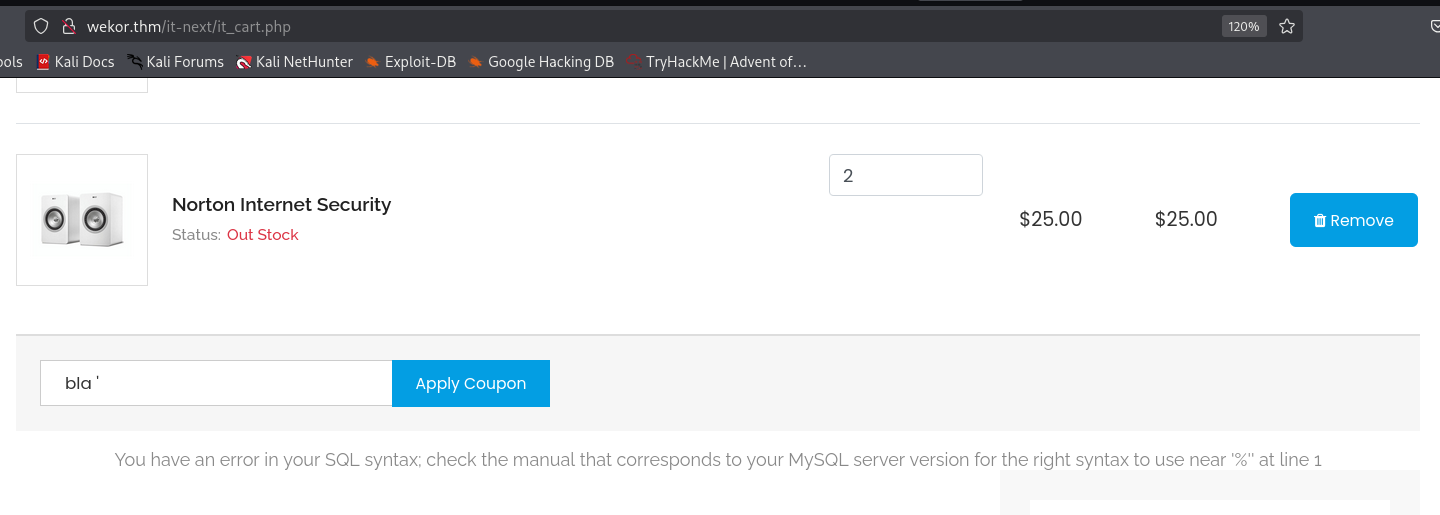Click the SQL syntax error message
Viewport: 1440px width, 515px height.
pos(718,460)
